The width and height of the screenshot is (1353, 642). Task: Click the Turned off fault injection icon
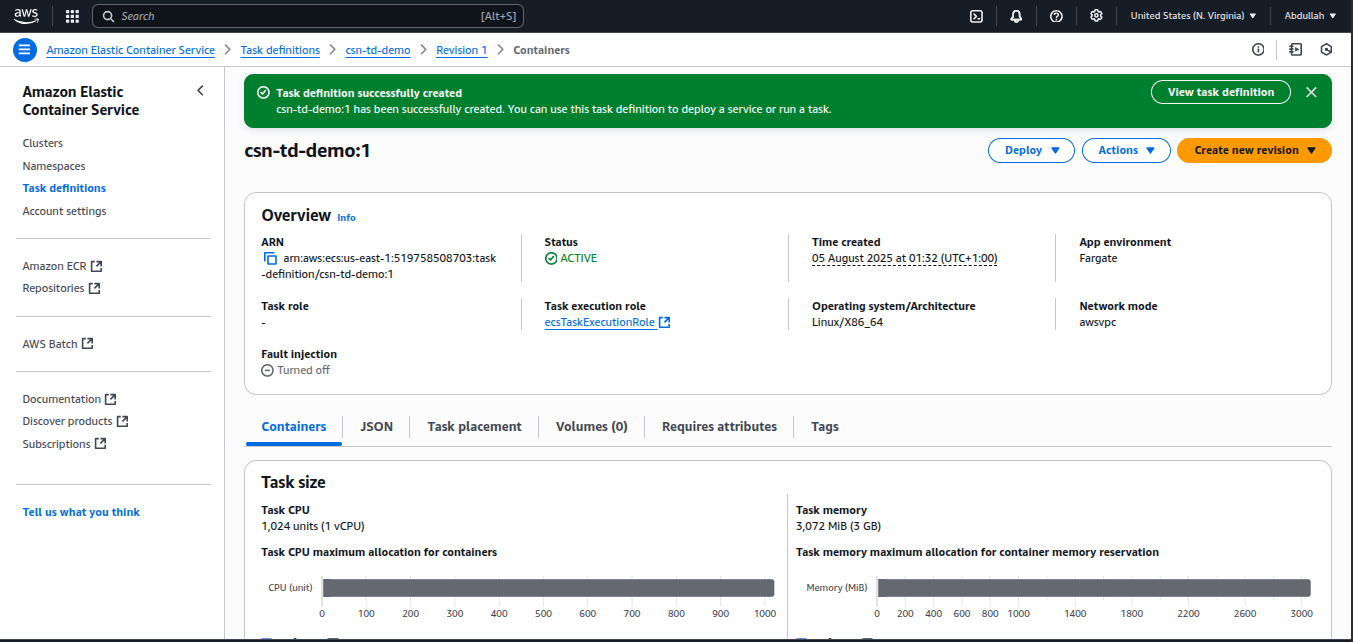(x=267, y=370)
